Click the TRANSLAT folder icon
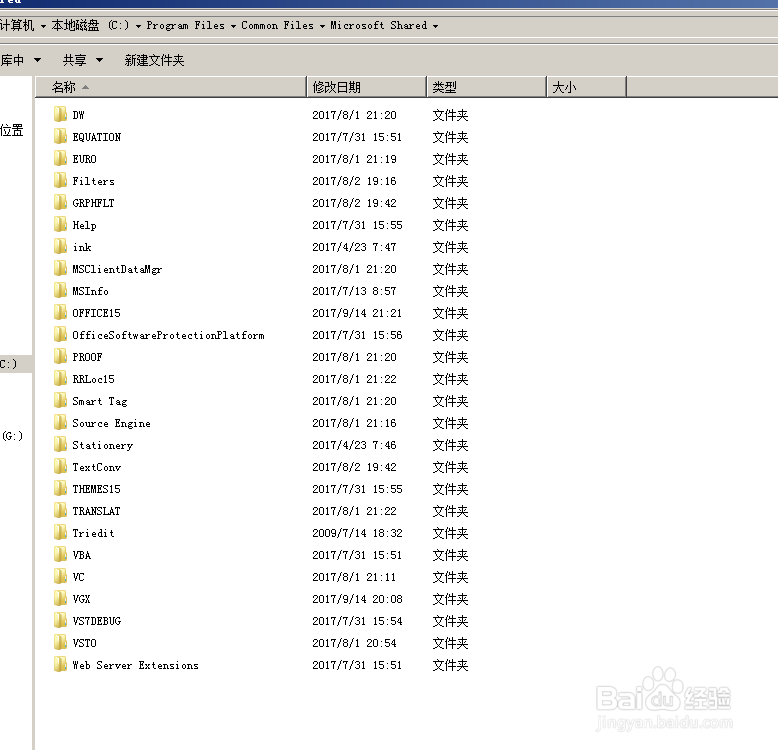778x750 pixels. pos(60,510)
